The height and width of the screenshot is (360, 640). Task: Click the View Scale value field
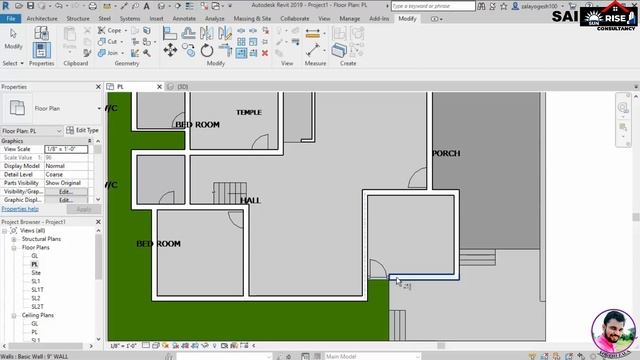(66, 149)
